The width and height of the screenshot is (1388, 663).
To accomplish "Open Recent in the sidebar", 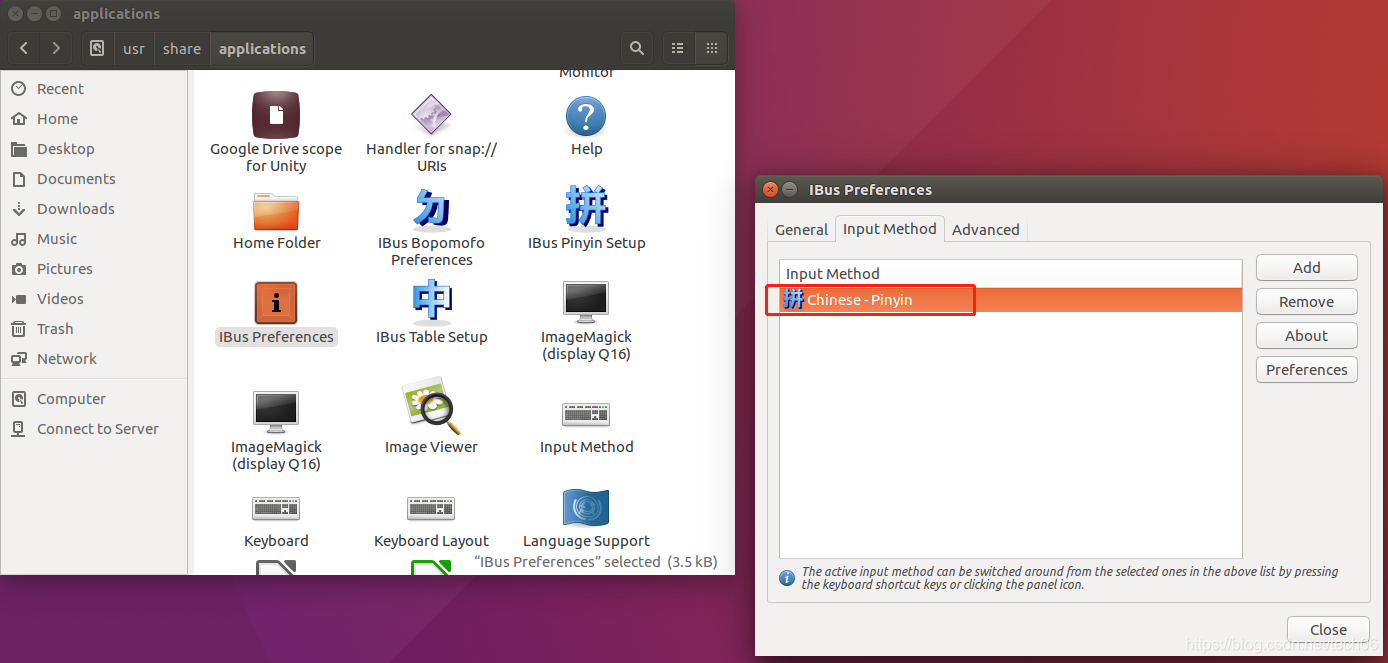I will (x=94, y=89).
